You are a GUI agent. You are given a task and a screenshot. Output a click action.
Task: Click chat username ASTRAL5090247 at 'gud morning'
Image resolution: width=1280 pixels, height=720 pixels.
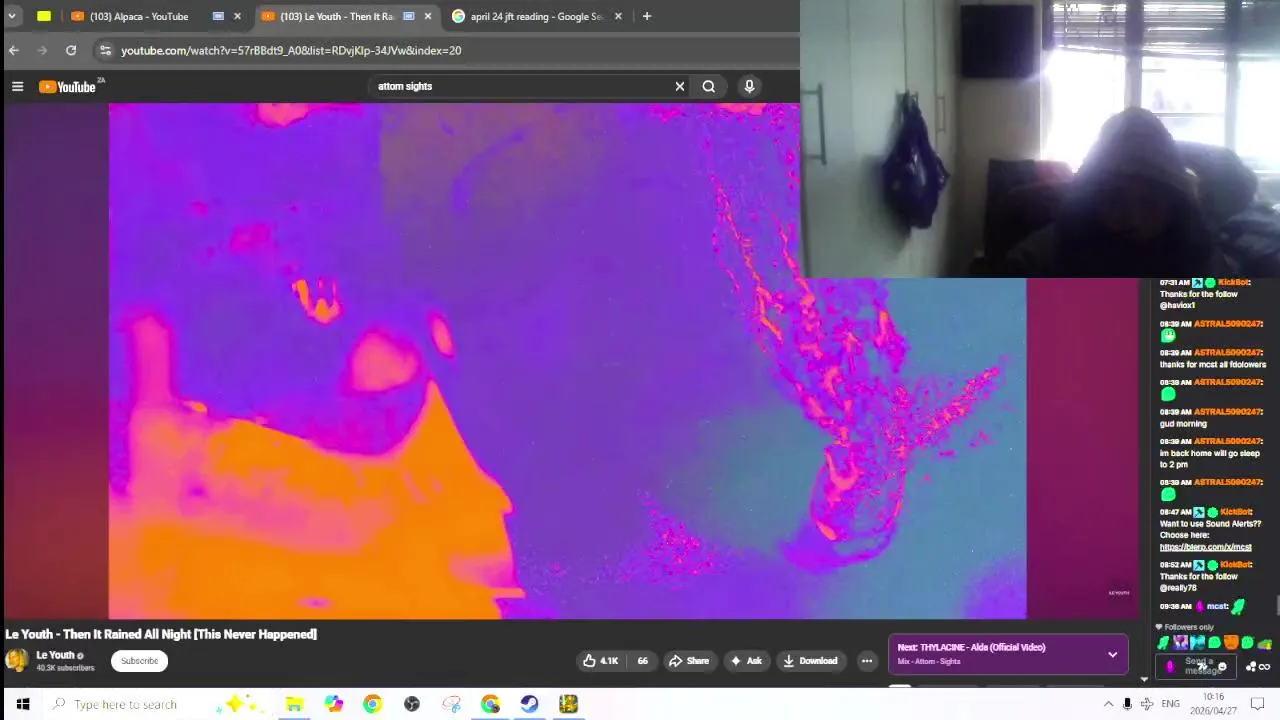click(x=1227, y=412)
